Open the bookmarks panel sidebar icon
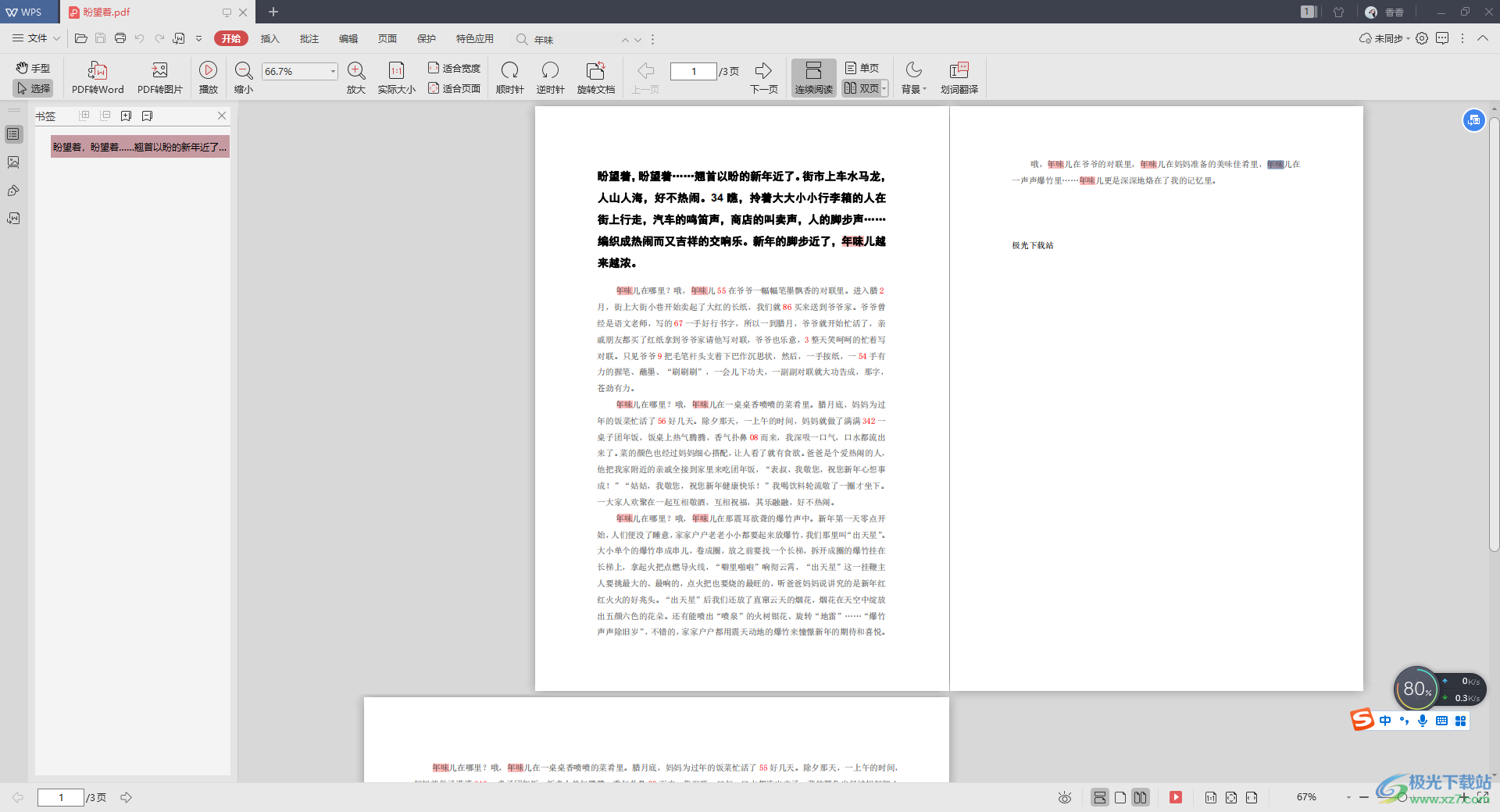The height and width of the screenshot is (812, 1500). [13, 134]
